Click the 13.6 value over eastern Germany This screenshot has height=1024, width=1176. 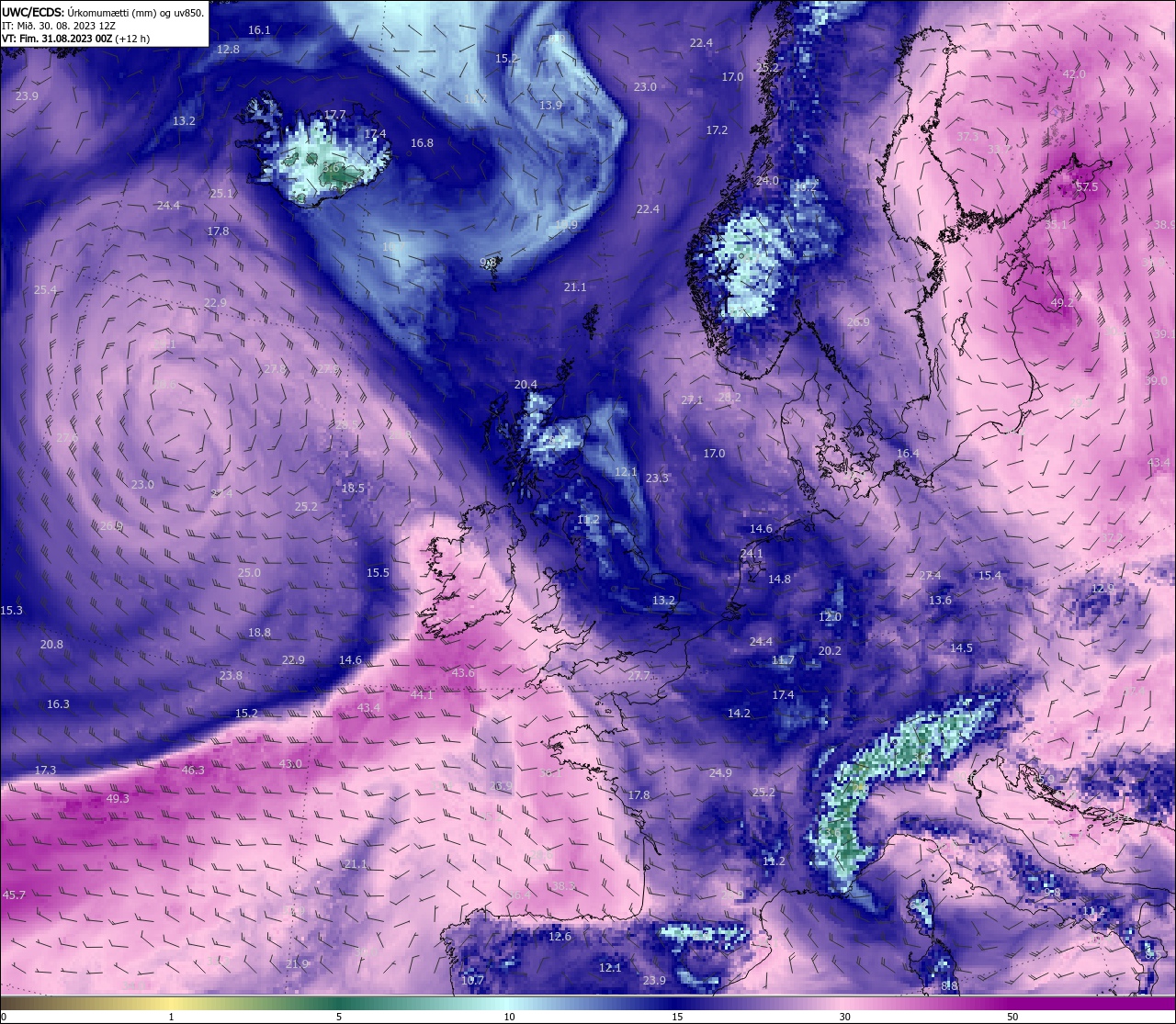pyautogui.click(x=940, y=601)
